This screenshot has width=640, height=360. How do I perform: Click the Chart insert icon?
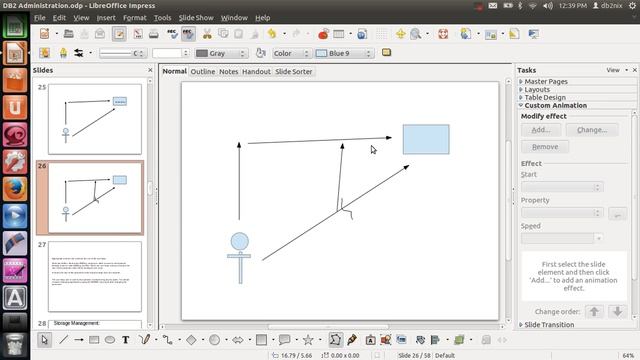tap(323, 34)
